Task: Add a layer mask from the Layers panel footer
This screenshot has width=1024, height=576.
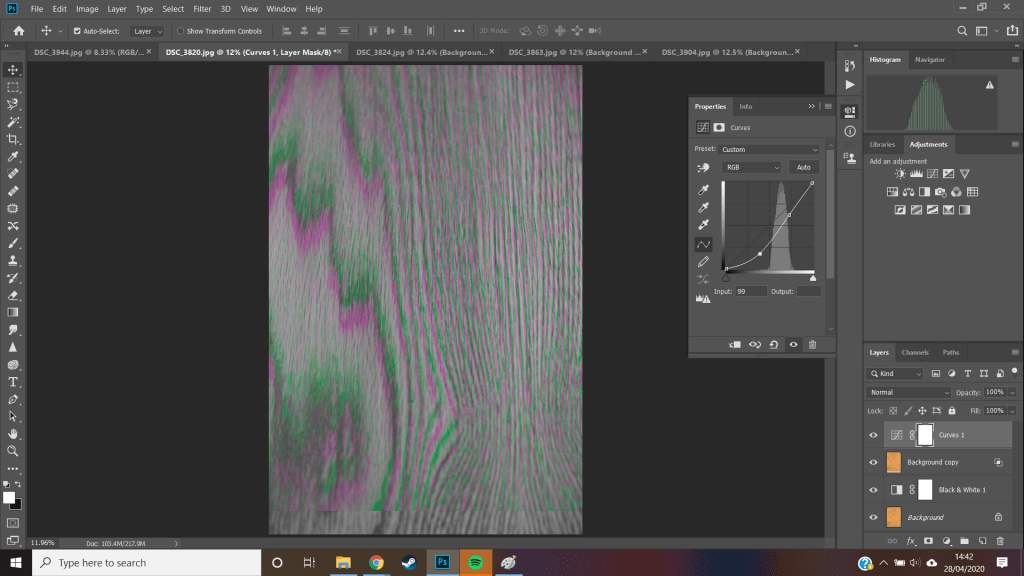Action: (x=929, y=541)
